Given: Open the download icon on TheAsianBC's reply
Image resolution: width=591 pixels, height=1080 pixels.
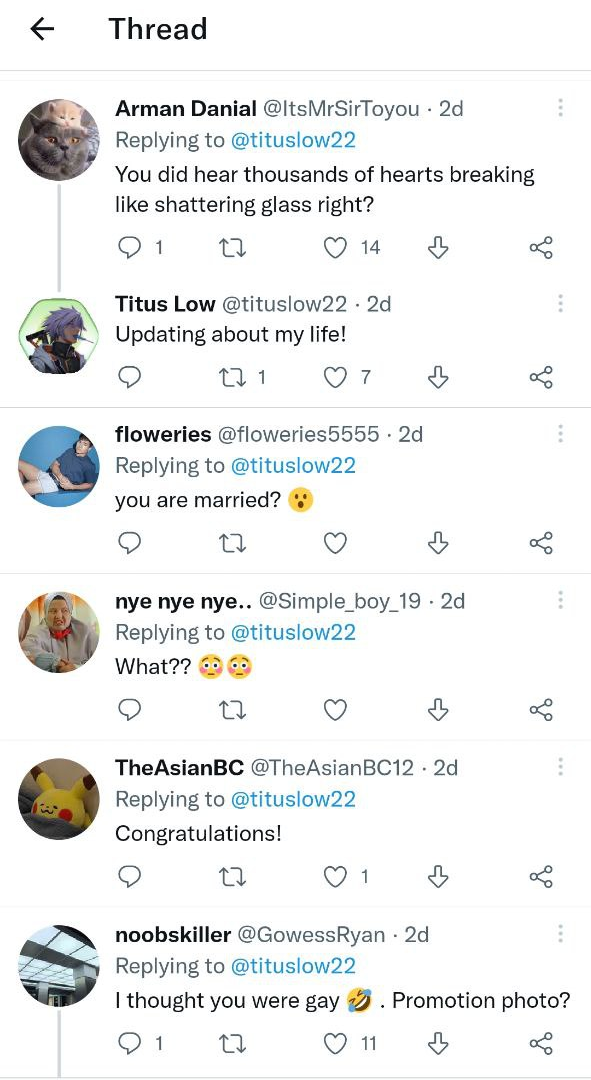Looking at the screenshot, I should (438, 877).
